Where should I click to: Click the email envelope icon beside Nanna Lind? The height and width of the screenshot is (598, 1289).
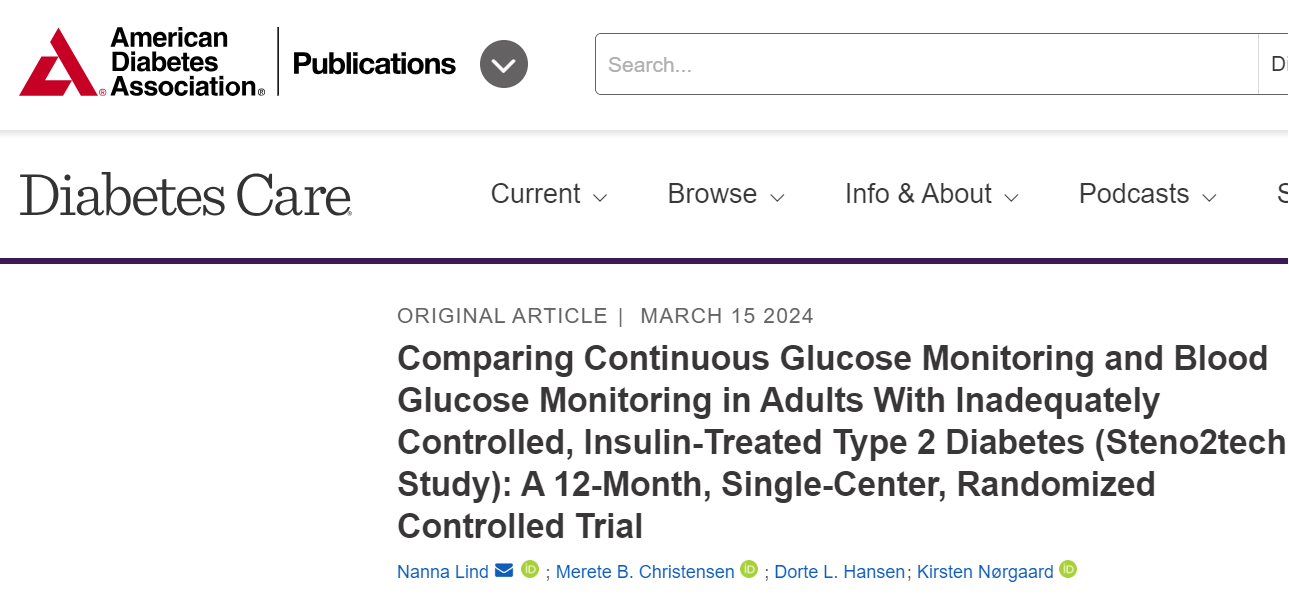[x=504, y=570]
